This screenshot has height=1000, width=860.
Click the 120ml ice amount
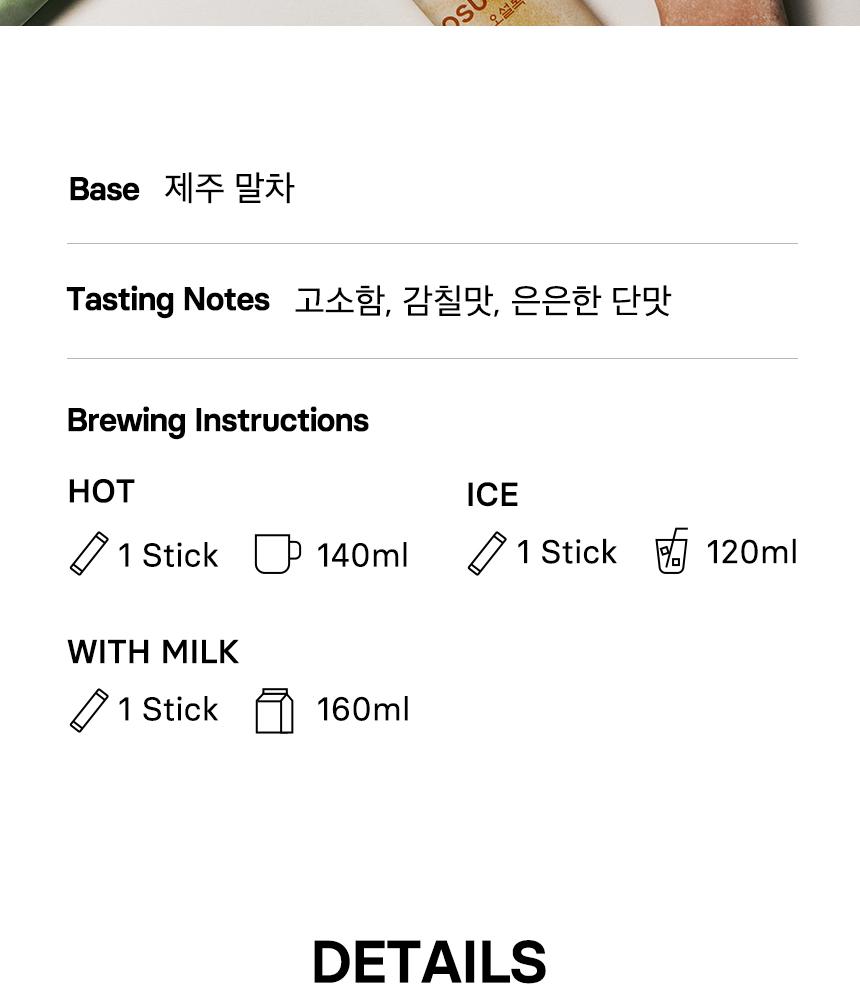point(751,552)
